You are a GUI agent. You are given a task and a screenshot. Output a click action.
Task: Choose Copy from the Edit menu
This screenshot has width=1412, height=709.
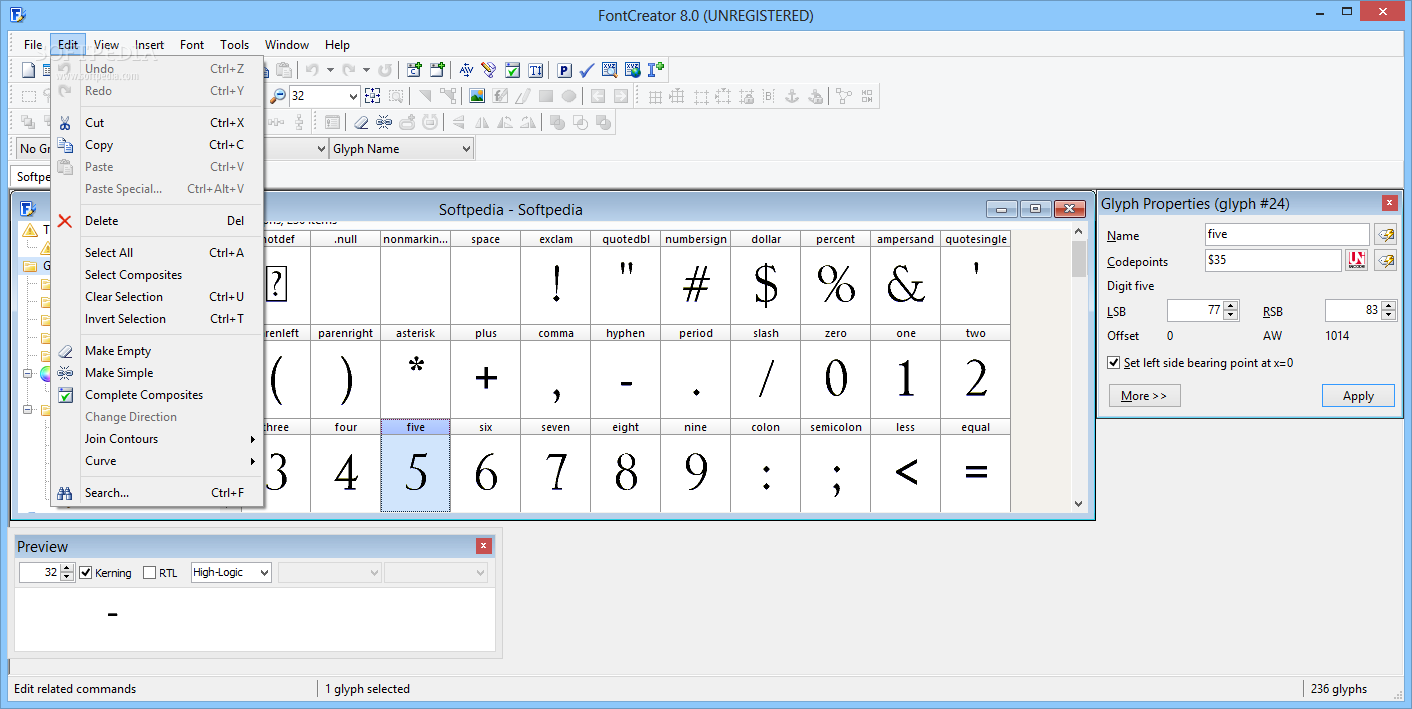click(x=158, y=145)
